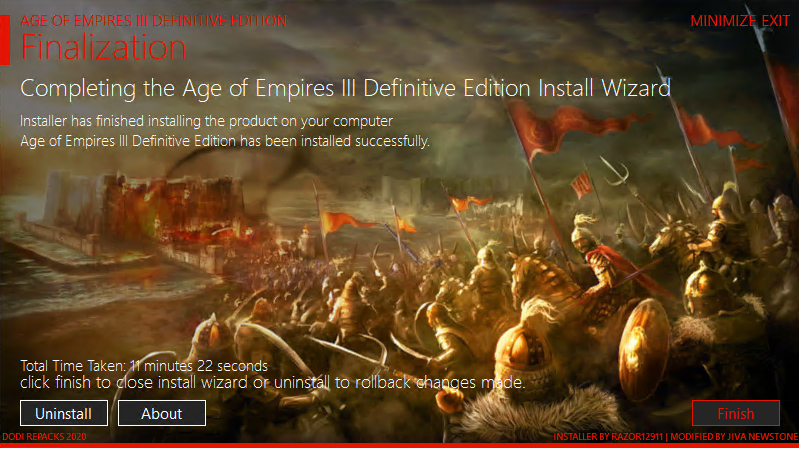This screenshot has height=449, width=799.
Task: Click the 'Installer has finished installing' message
Action: [x=206, y=121]
